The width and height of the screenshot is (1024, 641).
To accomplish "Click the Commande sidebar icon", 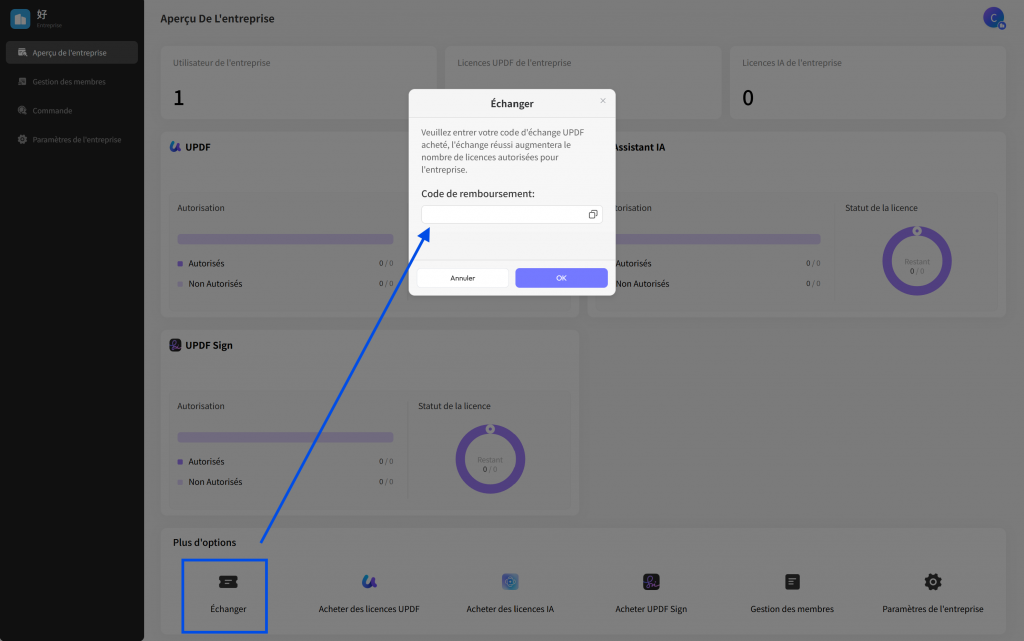I will tap(22, 110).
